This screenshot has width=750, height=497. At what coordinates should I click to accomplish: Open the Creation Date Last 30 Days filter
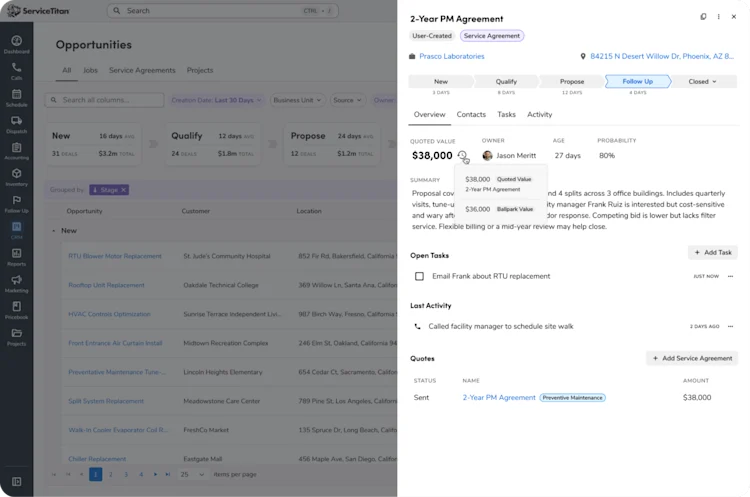point(216,100)
